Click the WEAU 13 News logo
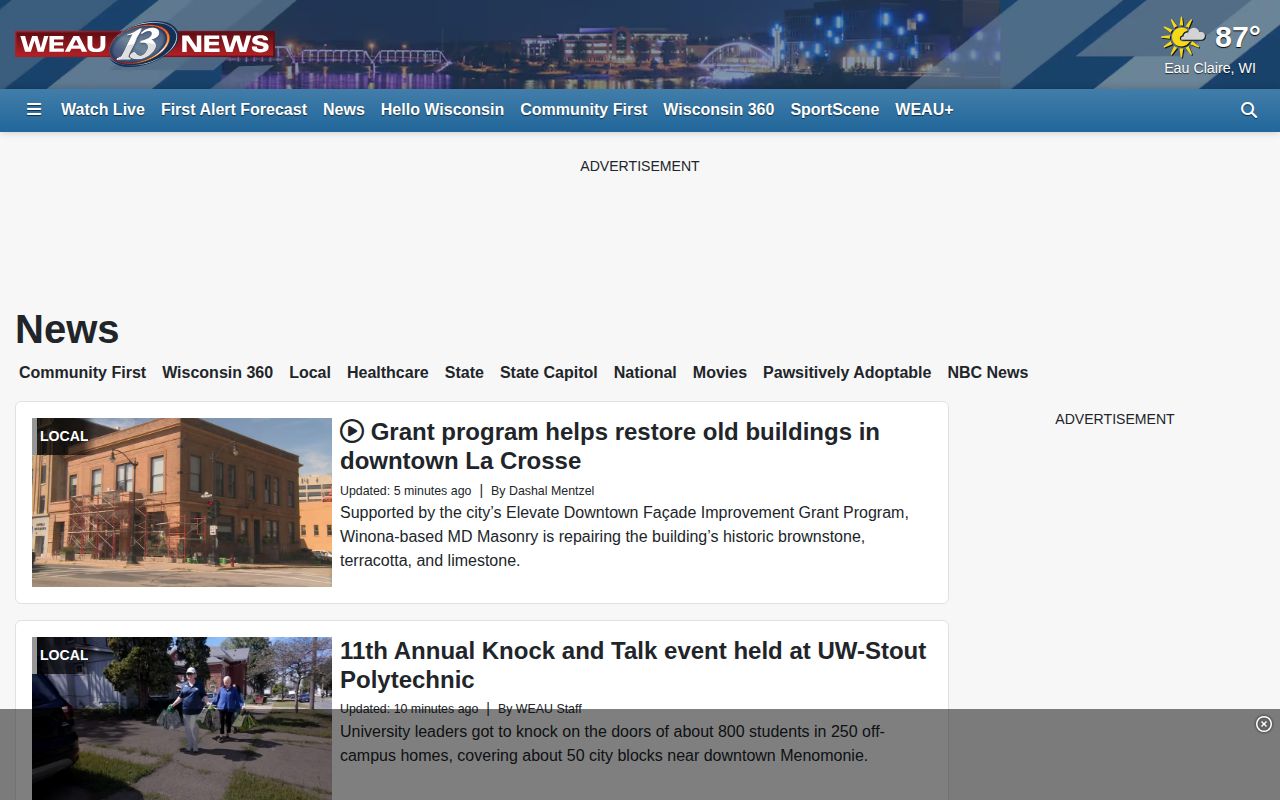Viewport: 1280px width, 800px height. pyautogui.click(x=145, y=44)
